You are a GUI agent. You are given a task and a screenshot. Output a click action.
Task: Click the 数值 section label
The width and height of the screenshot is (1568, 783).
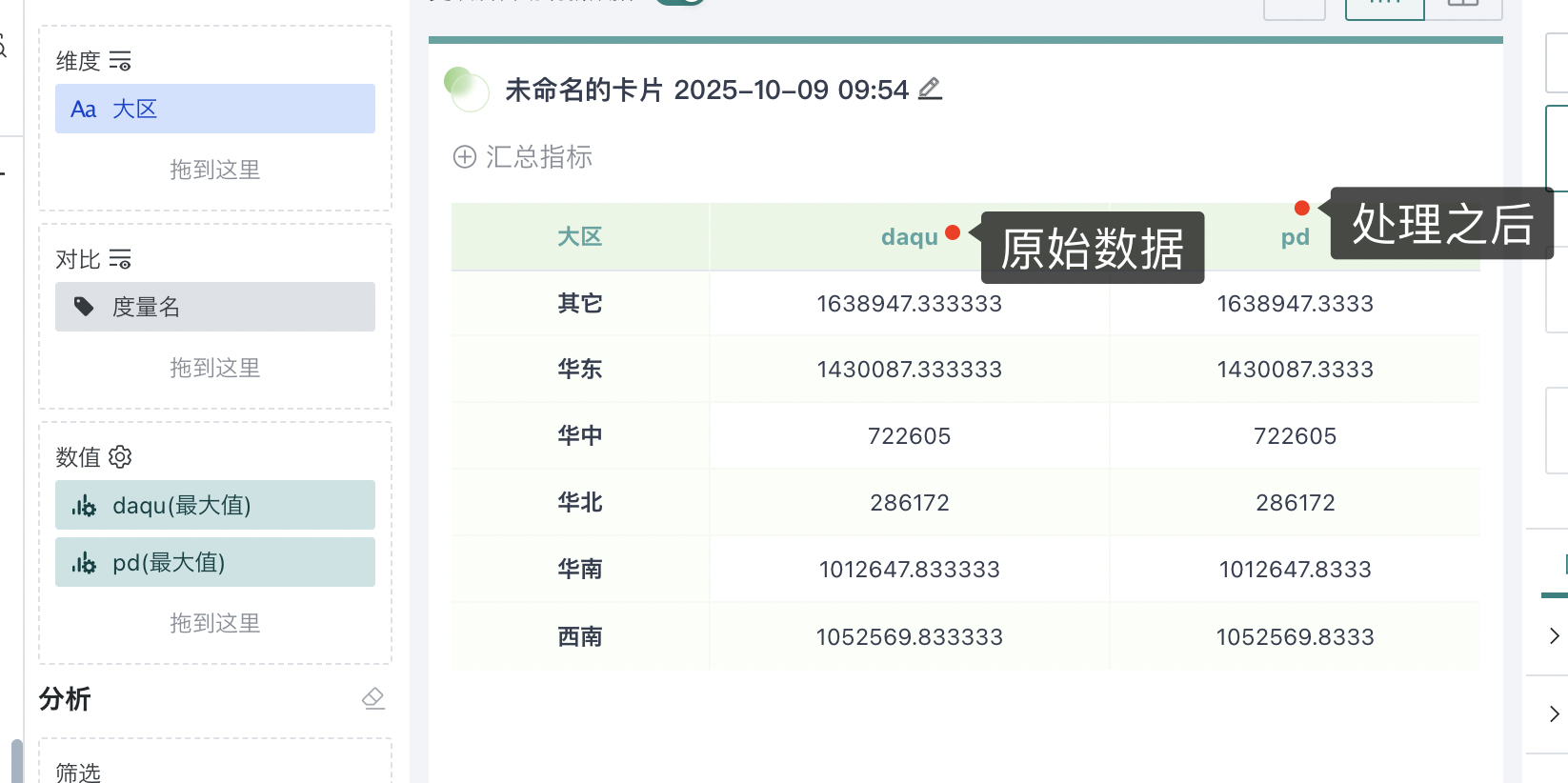pyautogui.click(x=78, y=457)
